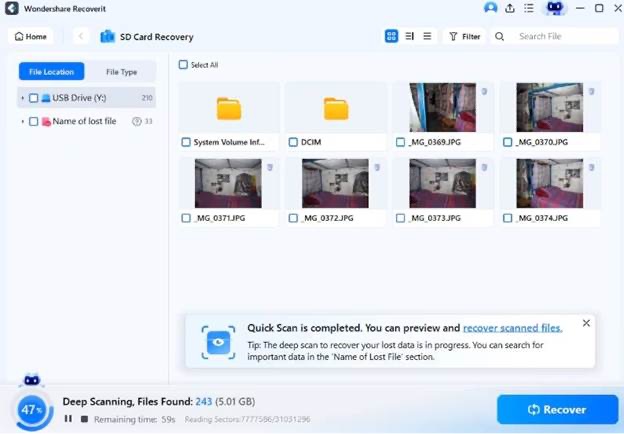This screenshot has width=624, height=434.
Task: Click the _MG_0372.JPG file name
Action: [x=327, y=218]
